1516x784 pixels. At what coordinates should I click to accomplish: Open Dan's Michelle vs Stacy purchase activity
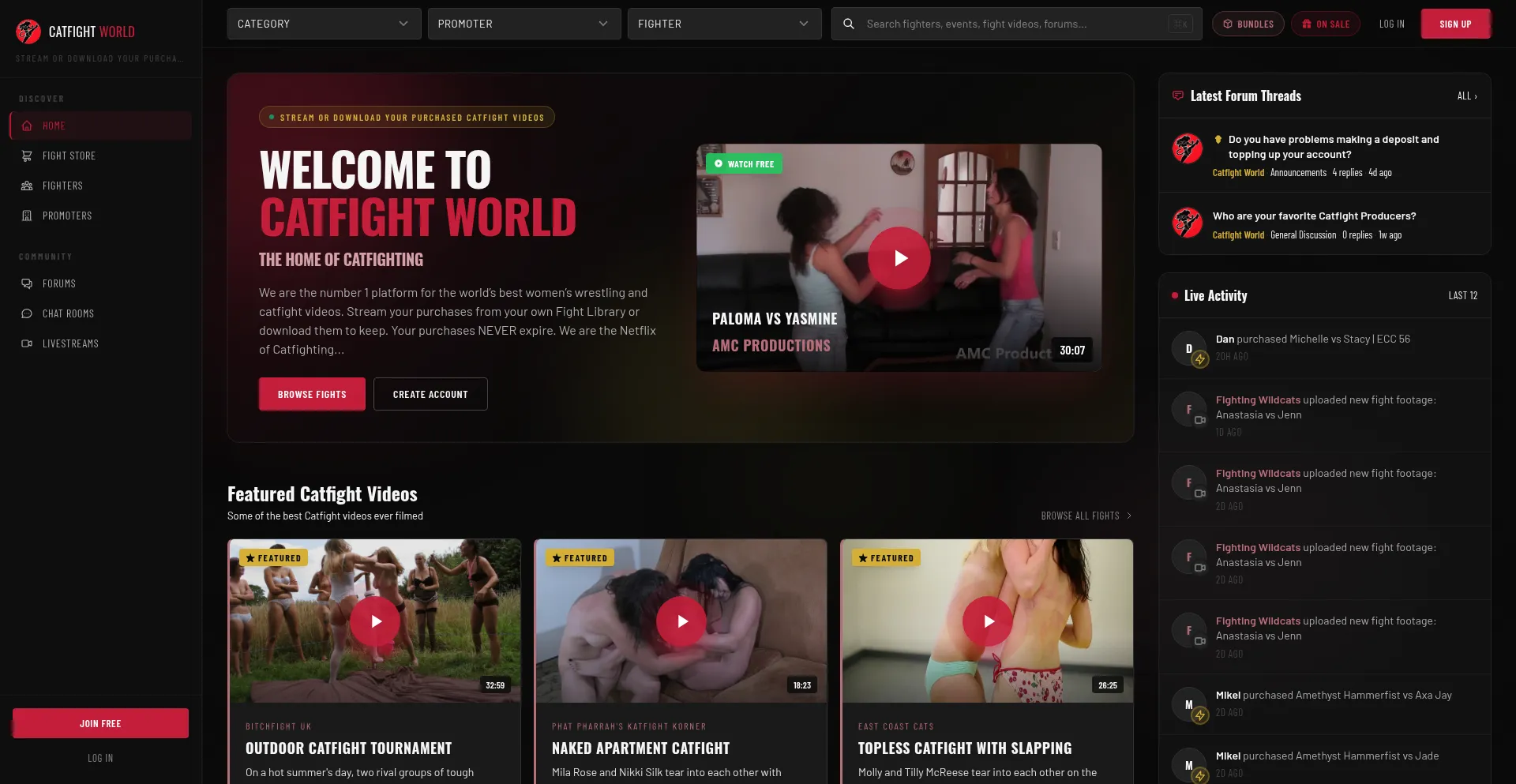[1325, 348]
